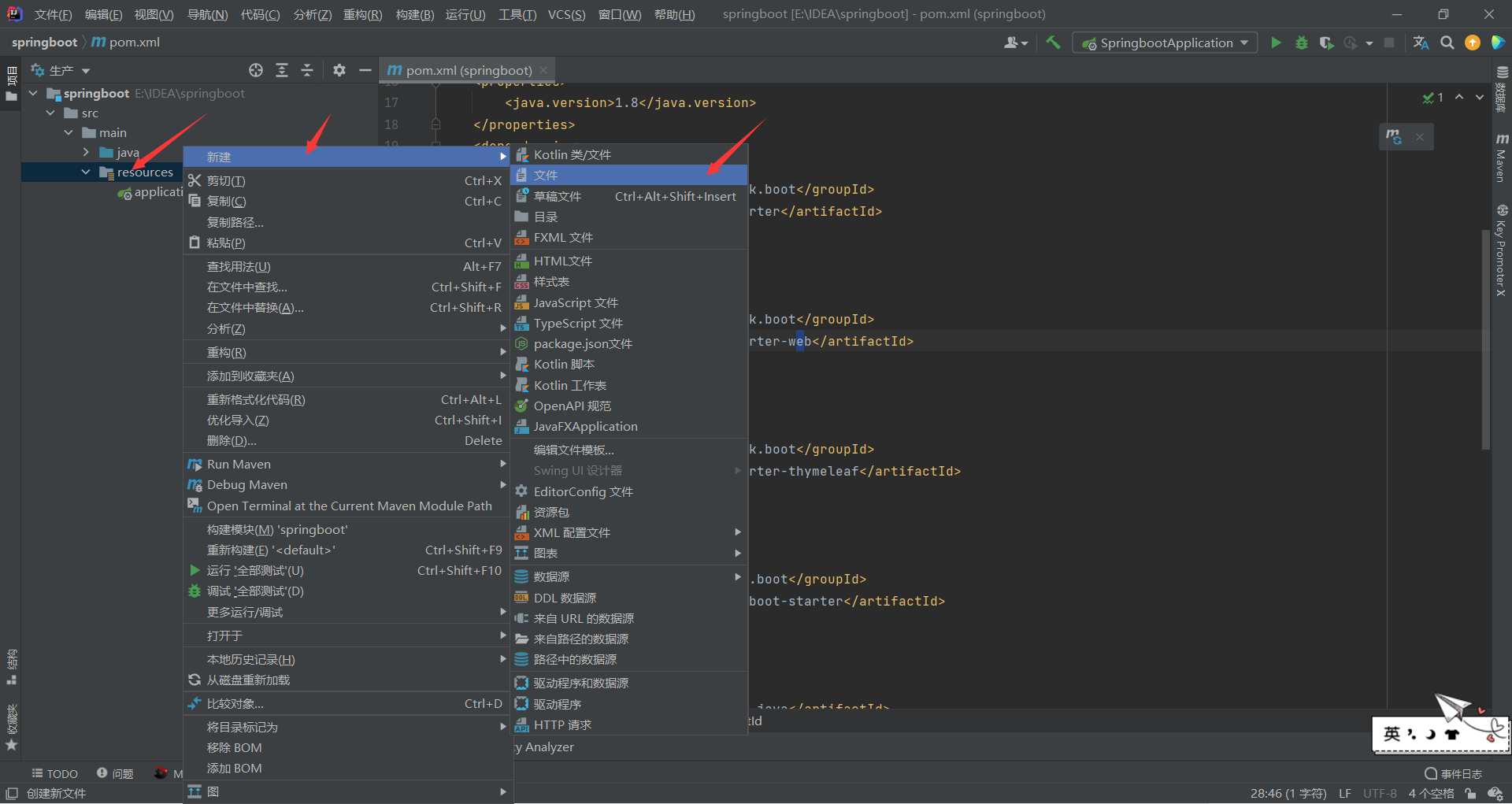
Task: Click 复制路径... in context menu
Action: 346,222
